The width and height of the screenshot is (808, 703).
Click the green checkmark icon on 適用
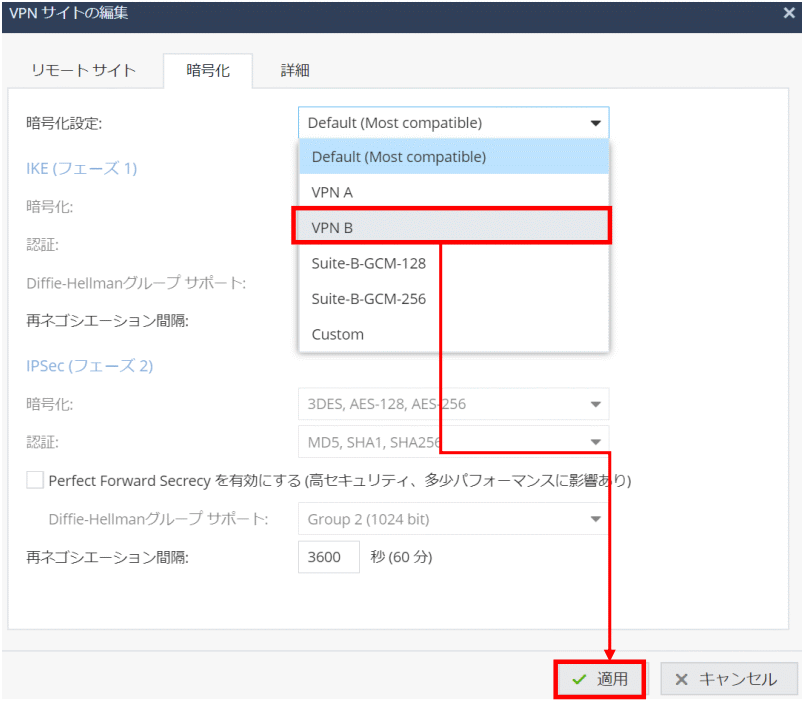pyautogui.click(x=579, y=679)
